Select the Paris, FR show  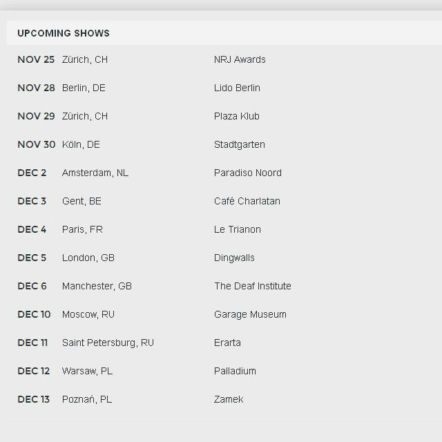point(82,230)
